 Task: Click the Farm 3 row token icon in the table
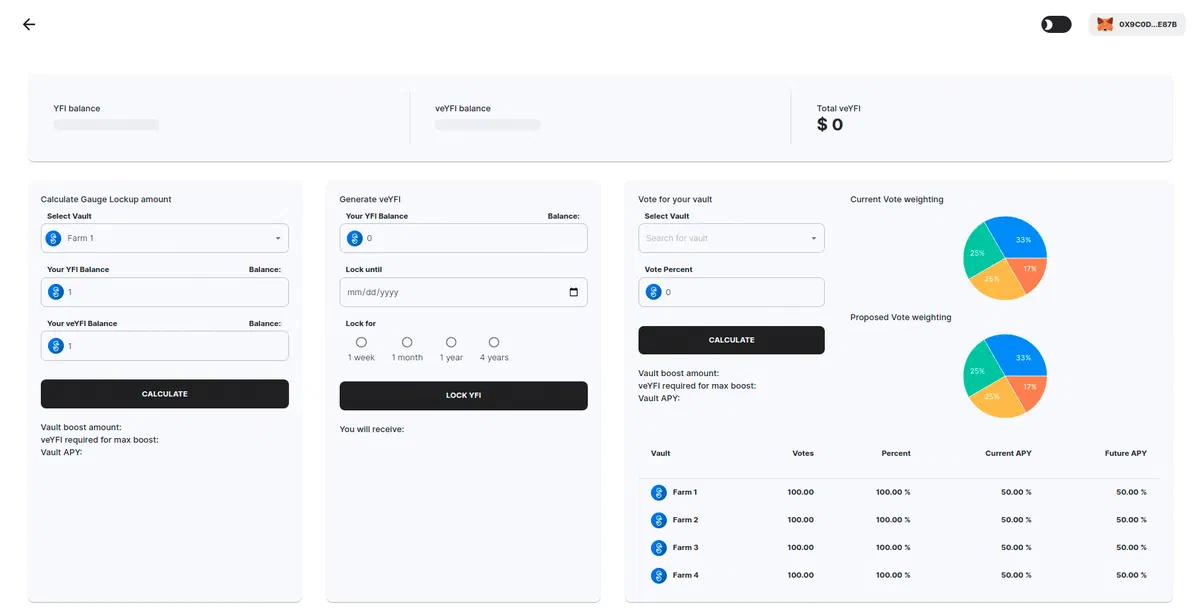click(659, 548)
